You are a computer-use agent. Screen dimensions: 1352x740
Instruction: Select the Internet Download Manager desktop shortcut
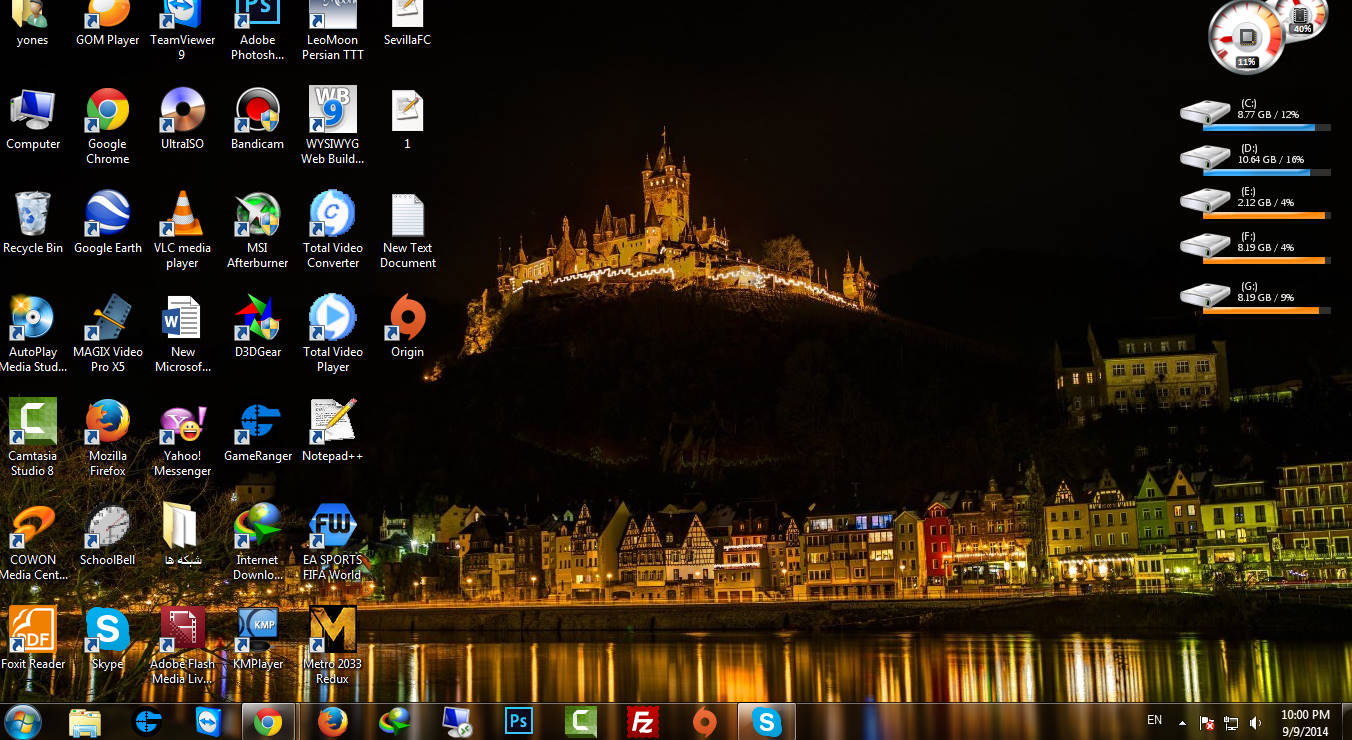[257, 542]
